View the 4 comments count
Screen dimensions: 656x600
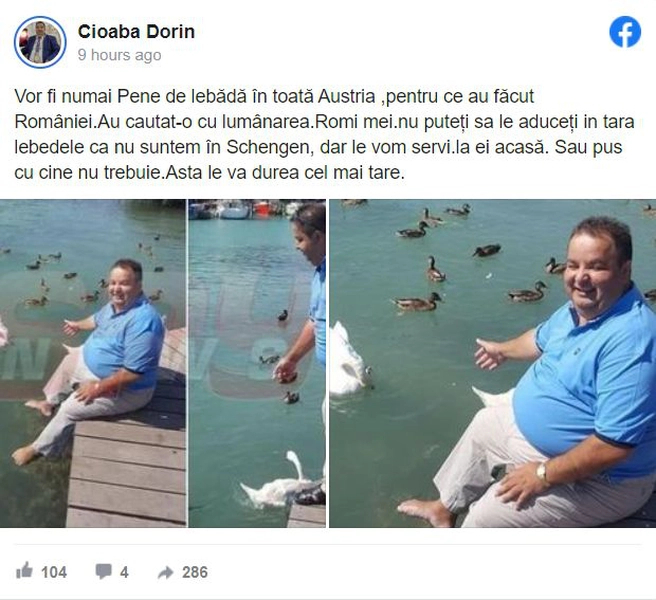(124, 572)
